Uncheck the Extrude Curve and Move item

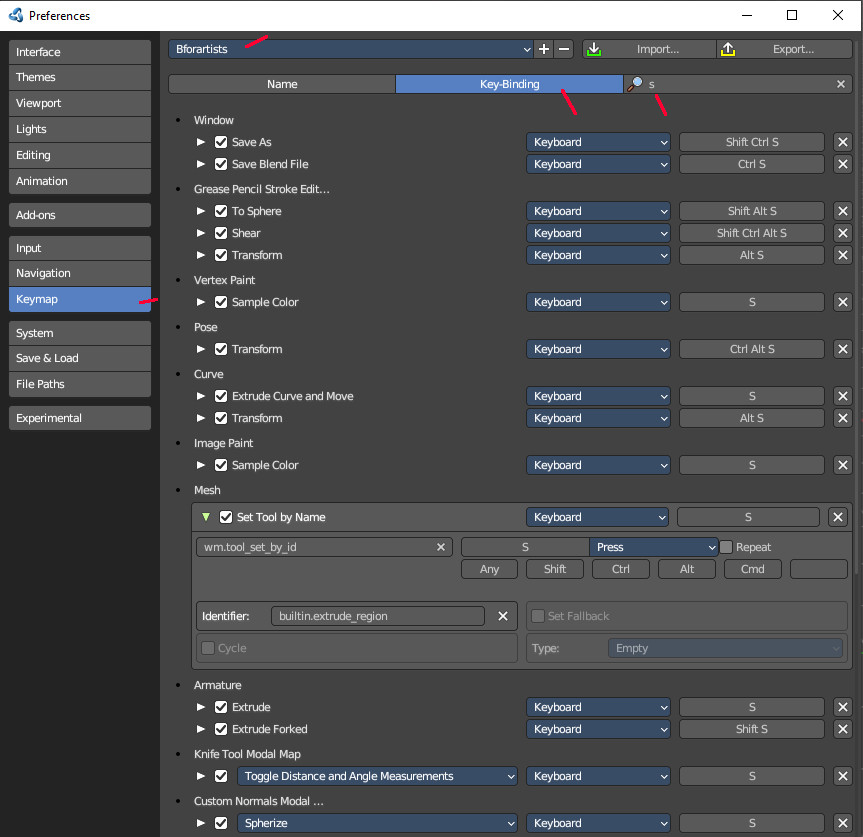221,396
